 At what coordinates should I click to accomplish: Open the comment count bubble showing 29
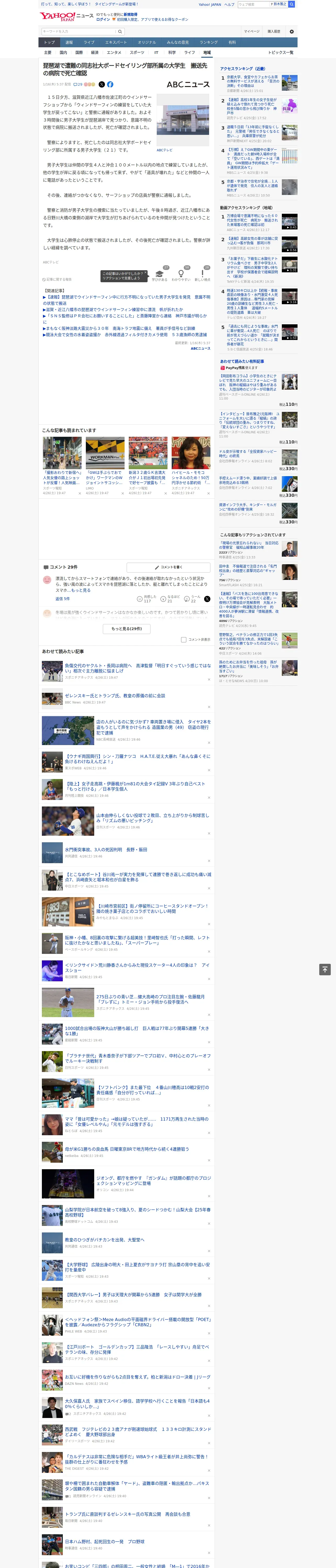tap(78, 85)
